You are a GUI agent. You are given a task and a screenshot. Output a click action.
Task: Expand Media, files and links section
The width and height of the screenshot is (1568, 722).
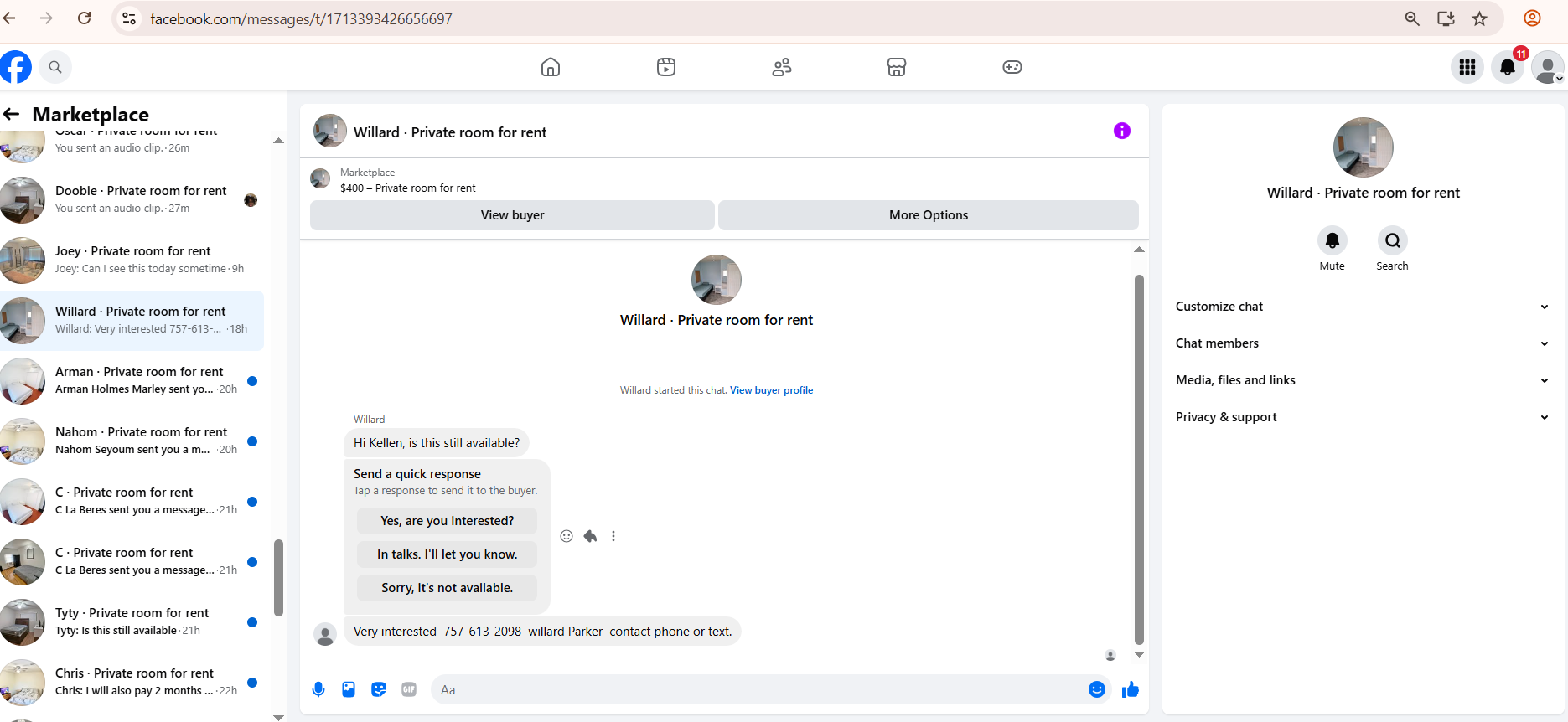(1363, 380)
